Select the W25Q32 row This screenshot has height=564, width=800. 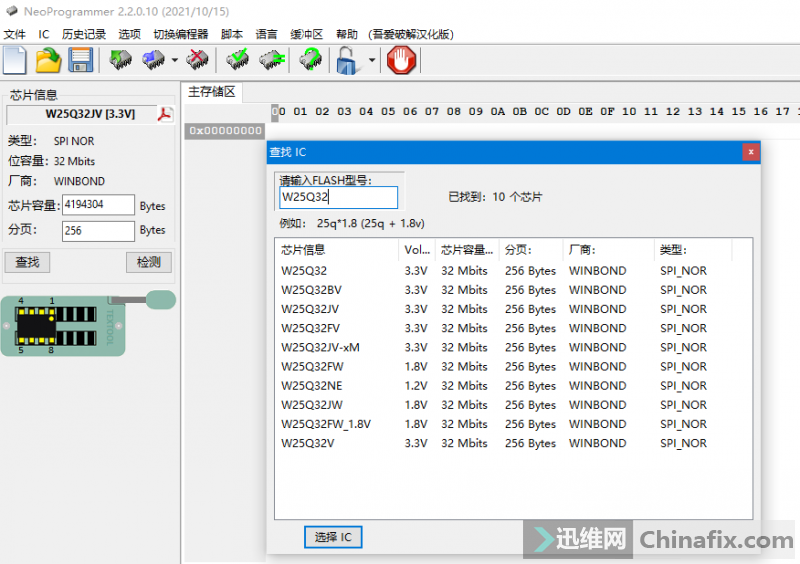tap(513, 271)
